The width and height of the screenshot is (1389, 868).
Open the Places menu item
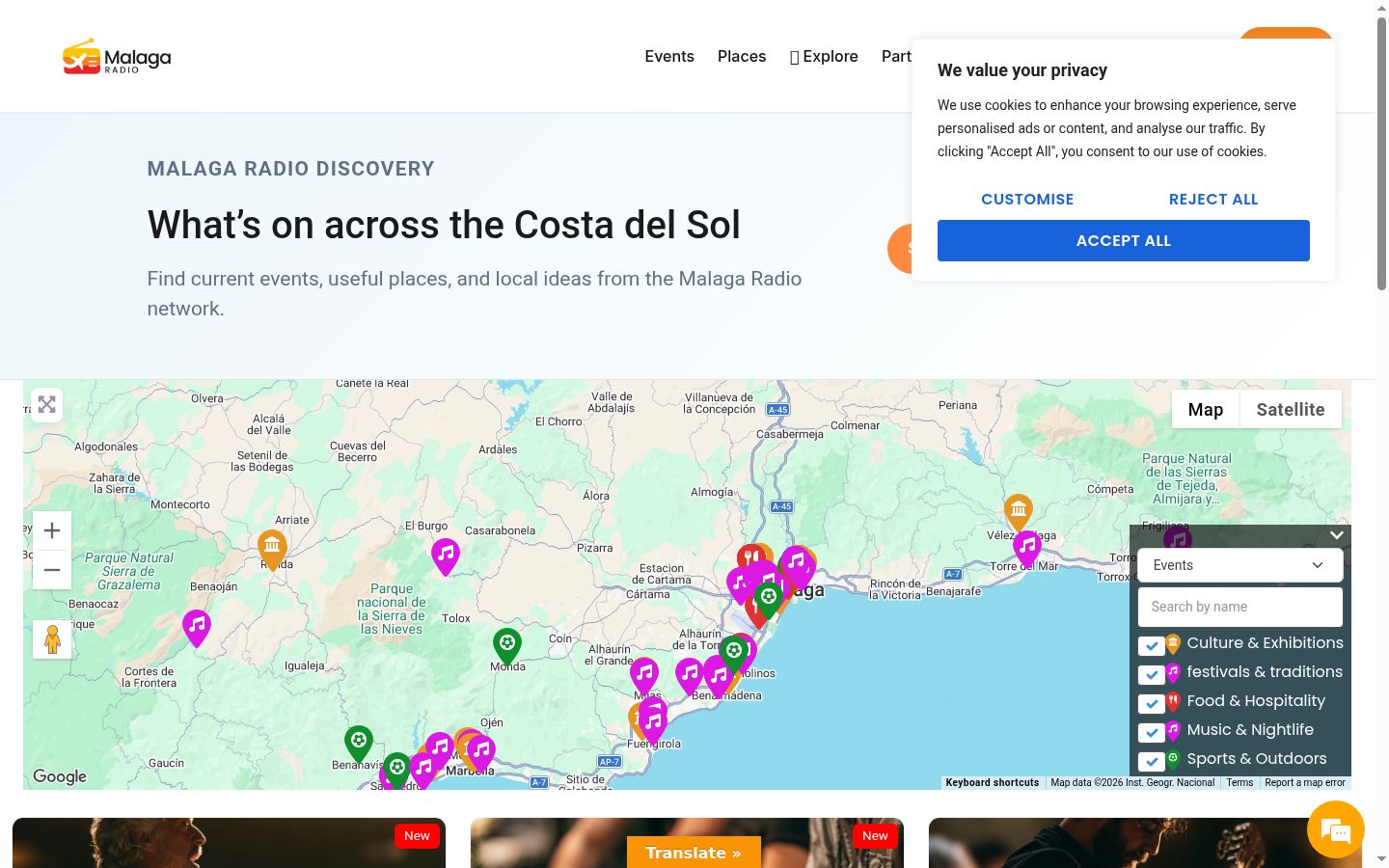tap(742, 57)
